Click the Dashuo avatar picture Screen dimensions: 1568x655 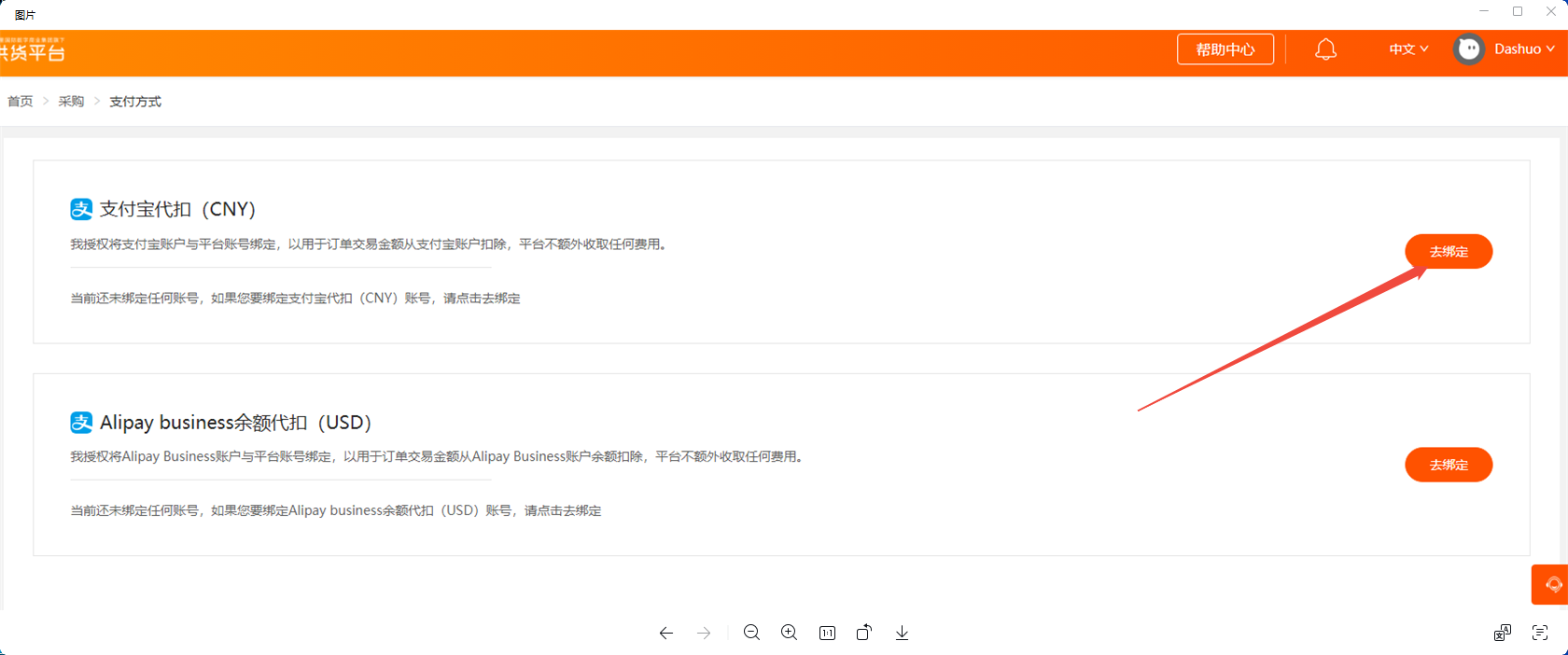click(1469, 49)
